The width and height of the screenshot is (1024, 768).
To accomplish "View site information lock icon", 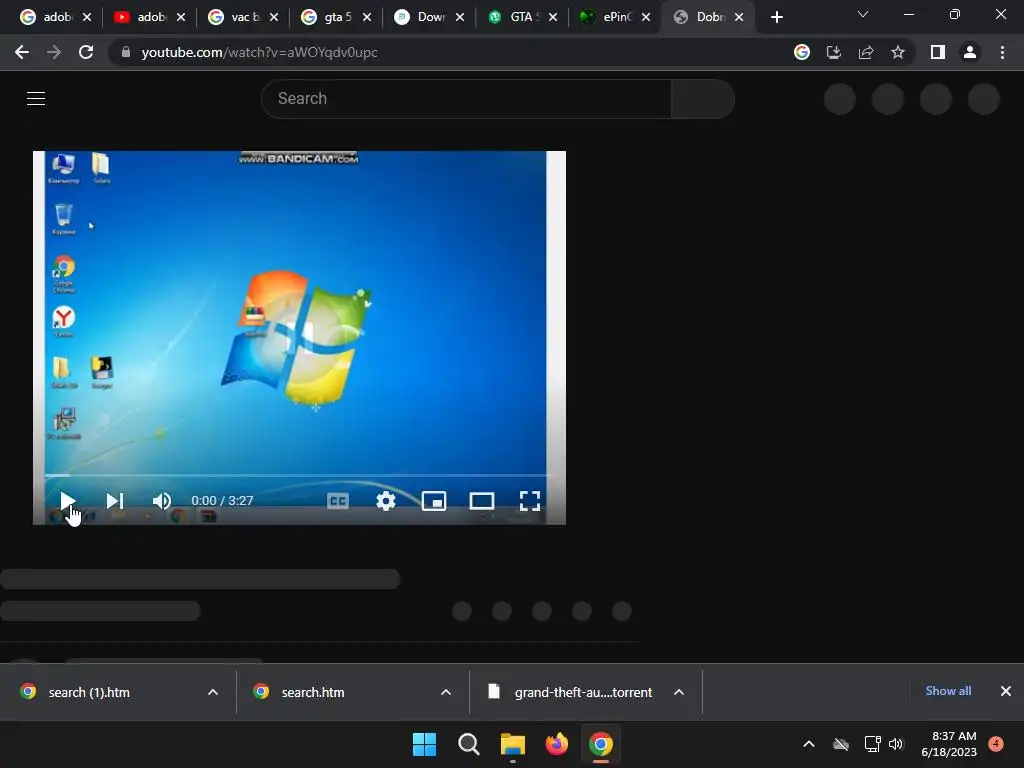I will 126,52.
